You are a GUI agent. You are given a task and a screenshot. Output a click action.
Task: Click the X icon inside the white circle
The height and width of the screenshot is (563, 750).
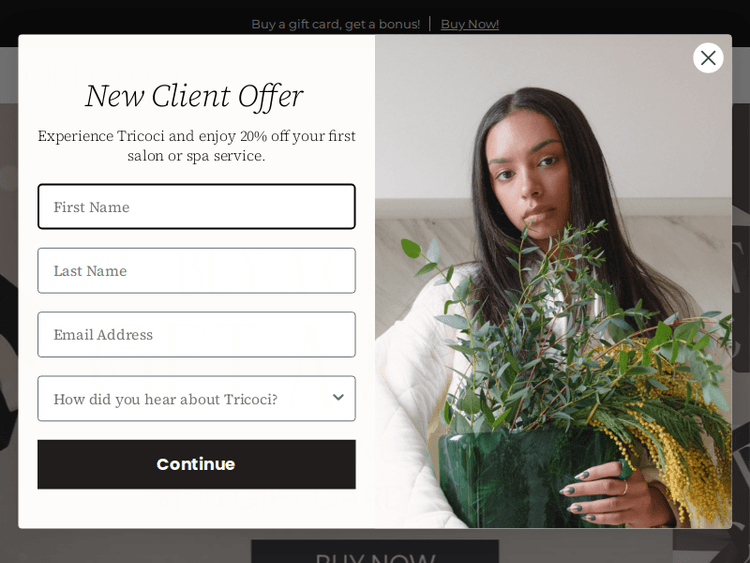(x=708, y=58)
